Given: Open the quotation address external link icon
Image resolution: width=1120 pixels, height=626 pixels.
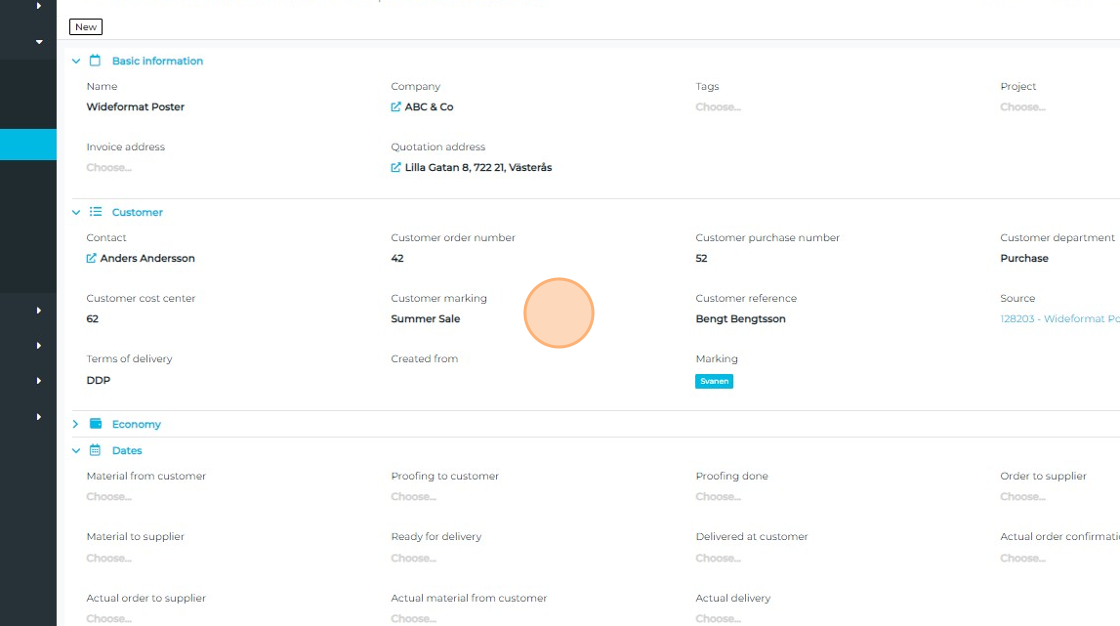Looking at the screenshot, I should [x=396, y=168].
